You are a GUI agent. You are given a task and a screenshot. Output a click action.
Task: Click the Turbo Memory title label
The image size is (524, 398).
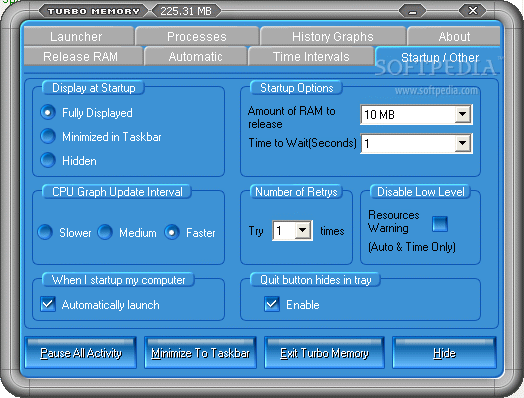pos(93,11)
